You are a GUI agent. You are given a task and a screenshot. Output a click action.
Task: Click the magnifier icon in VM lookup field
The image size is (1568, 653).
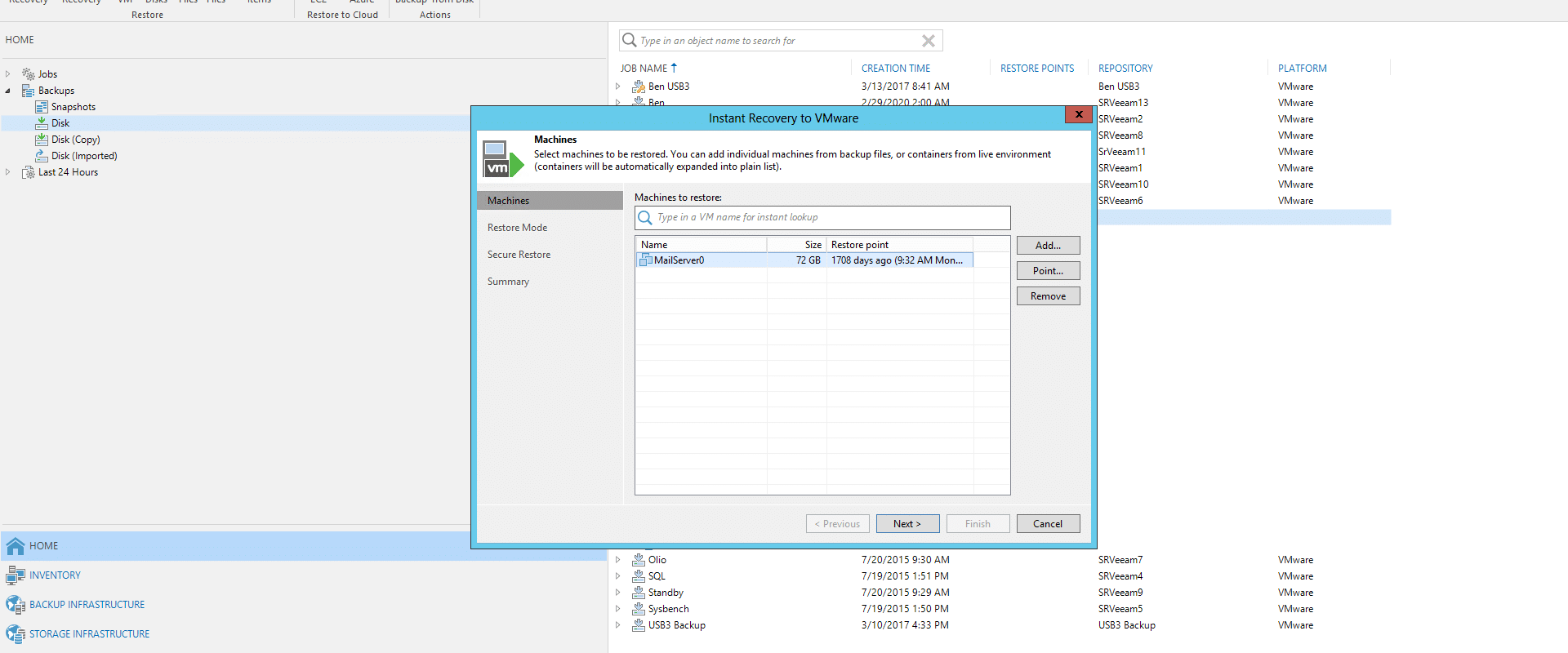pyautogui.click(x=646, y=217)
